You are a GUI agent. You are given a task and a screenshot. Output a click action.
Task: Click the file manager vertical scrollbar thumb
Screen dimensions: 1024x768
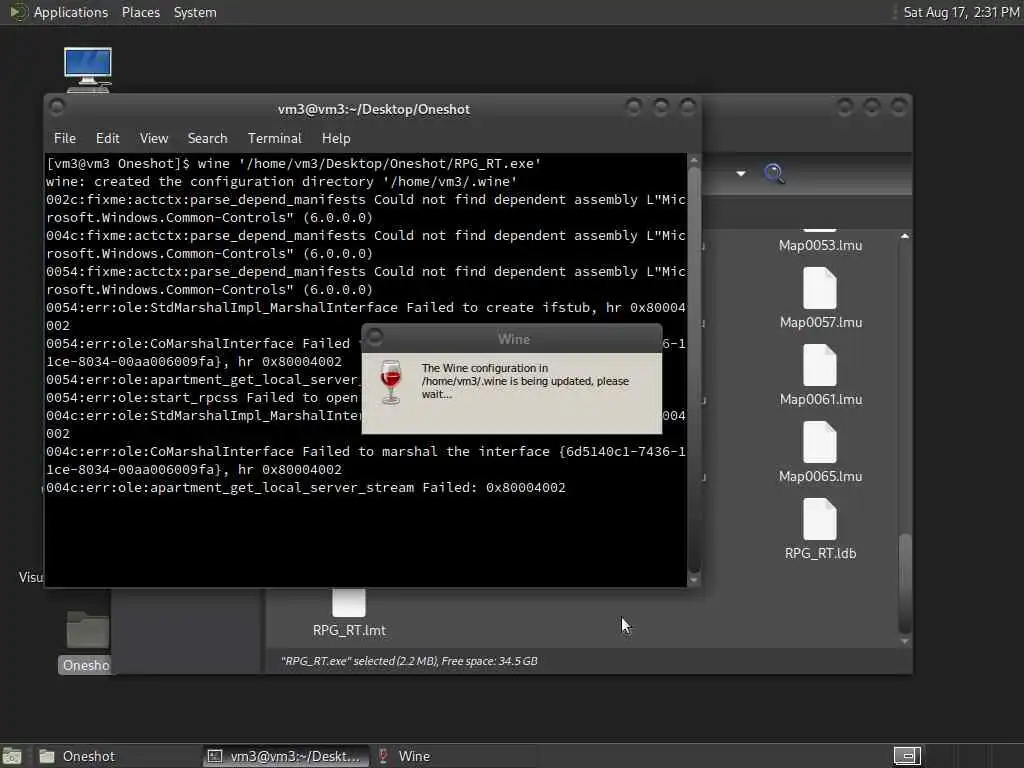point(904,583)
